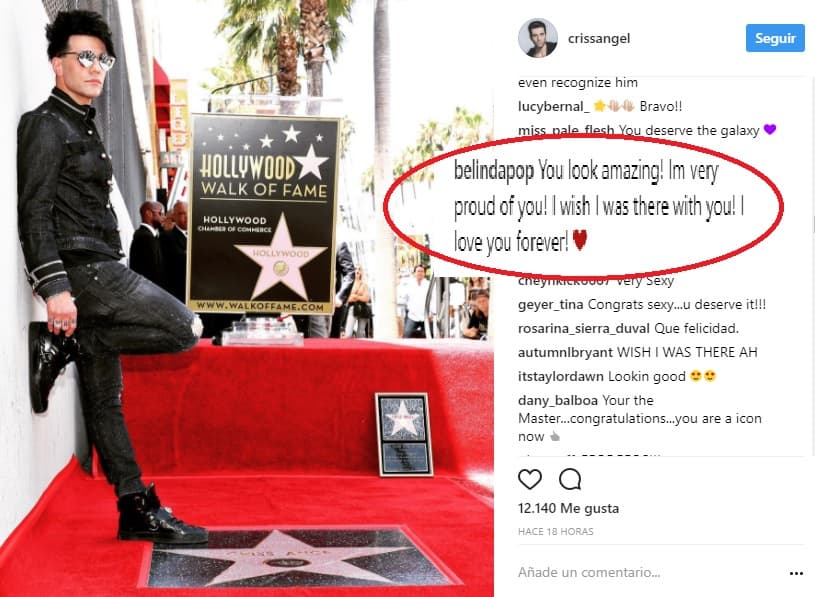The height and width of the screenshot is (597, 815).
Task: Open rosarina_sierra_duval commenter profile
Action: coord(584,328)
